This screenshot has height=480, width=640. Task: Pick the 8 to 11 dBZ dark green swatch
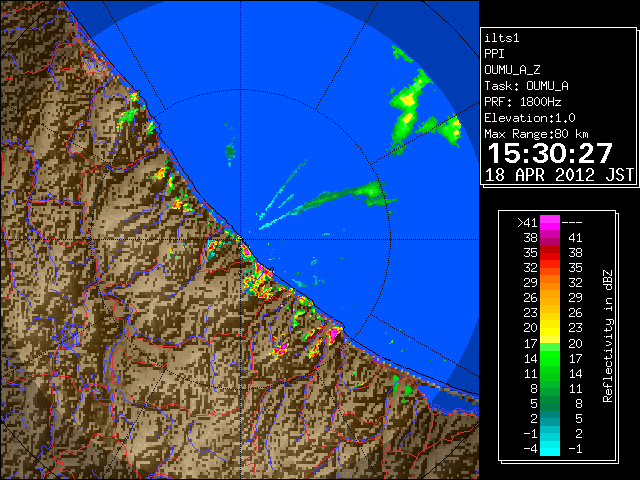click(550, 389)
